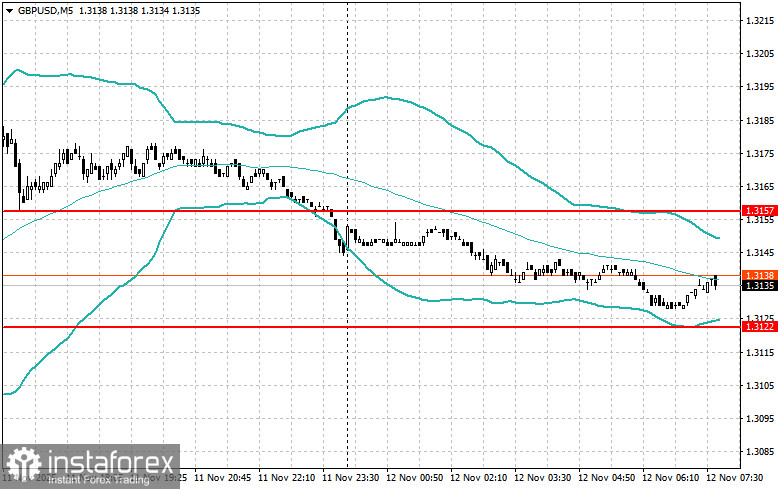Viewport: 781px width, 489px height.
Task: Select the red 1.3122 price level label
Action: [x=760, y=327]
